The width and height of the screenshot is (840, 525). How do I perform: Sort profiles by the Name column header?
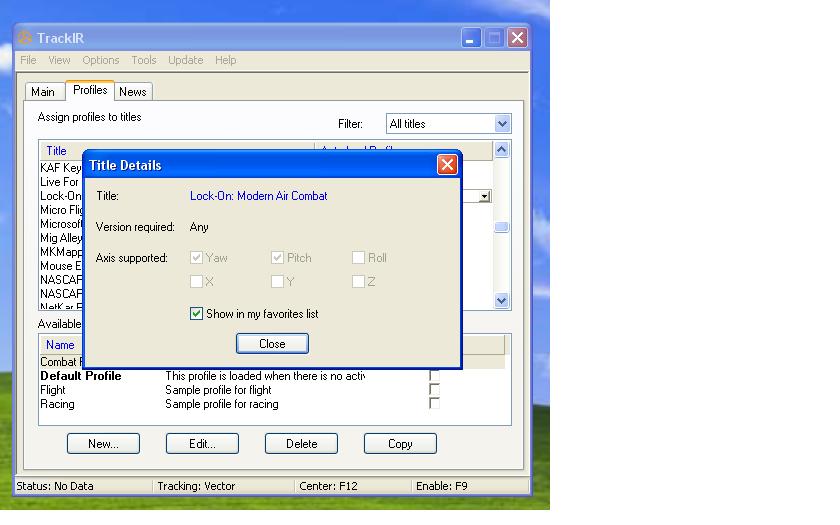[60, 345]
